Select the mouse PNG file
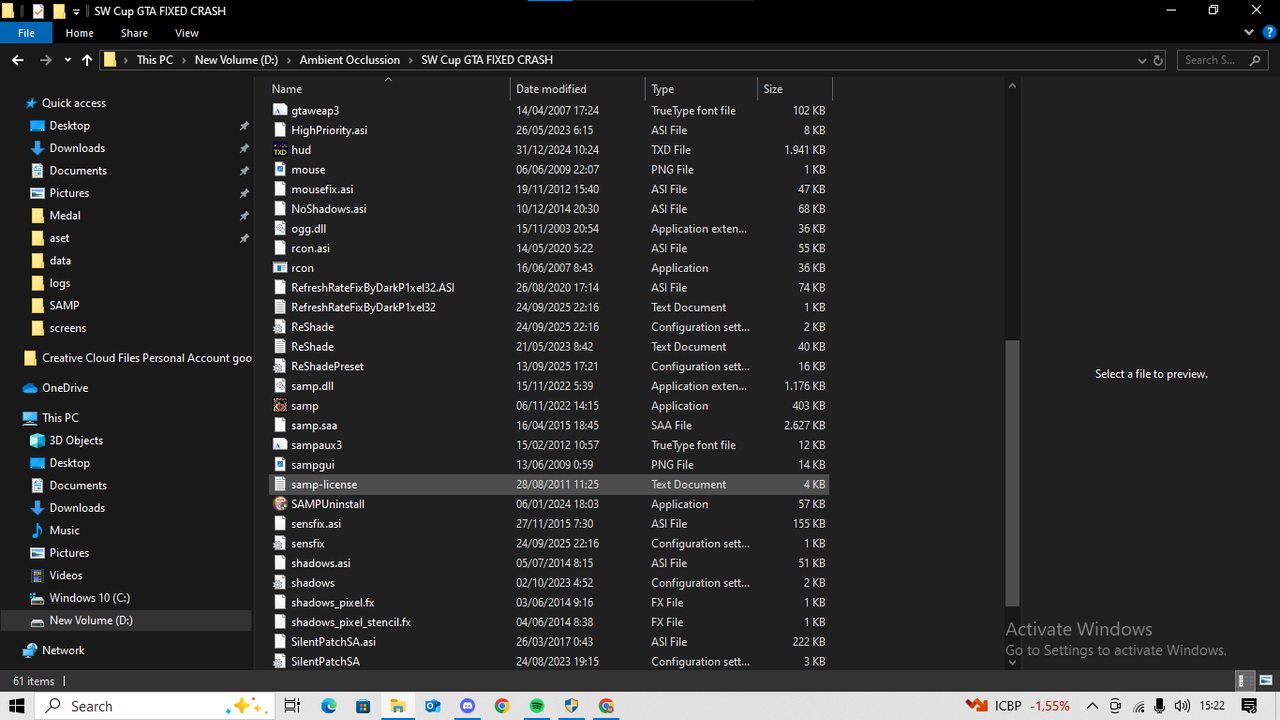This screenshot has width=1280, height=720. (308, 170)
